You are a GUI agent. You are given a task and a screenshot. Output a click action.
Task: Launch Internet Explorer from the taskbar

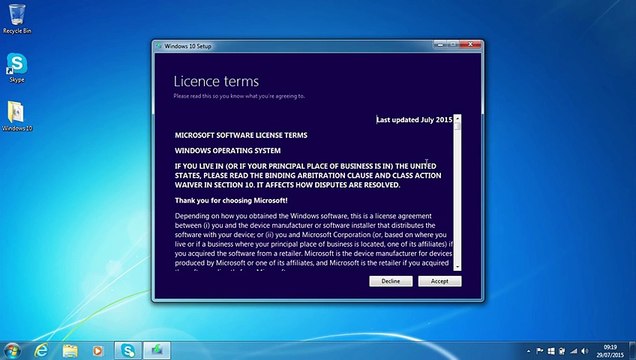click(x=41, y=350)
